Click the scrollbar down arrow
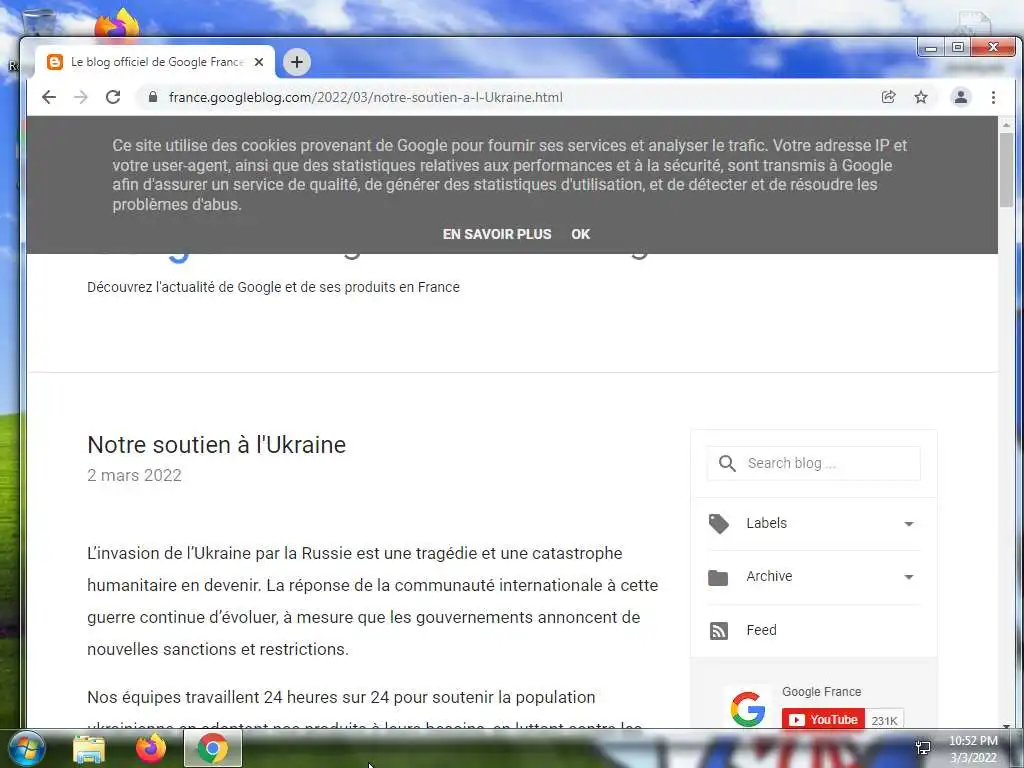Viewport: 1024px width, 768px height. [1006, 726]
